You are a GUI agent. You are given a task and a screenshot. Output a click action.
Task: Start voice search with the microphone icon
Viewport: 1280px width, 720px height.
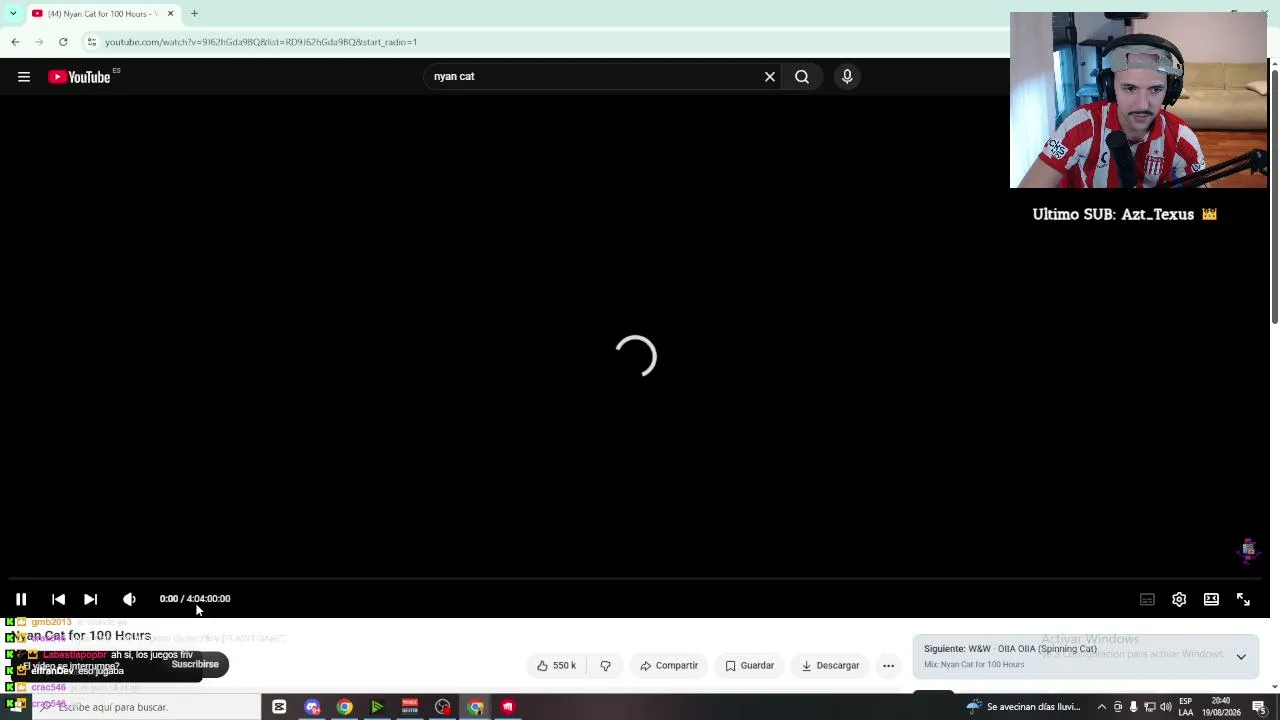(x=847, y=77)
